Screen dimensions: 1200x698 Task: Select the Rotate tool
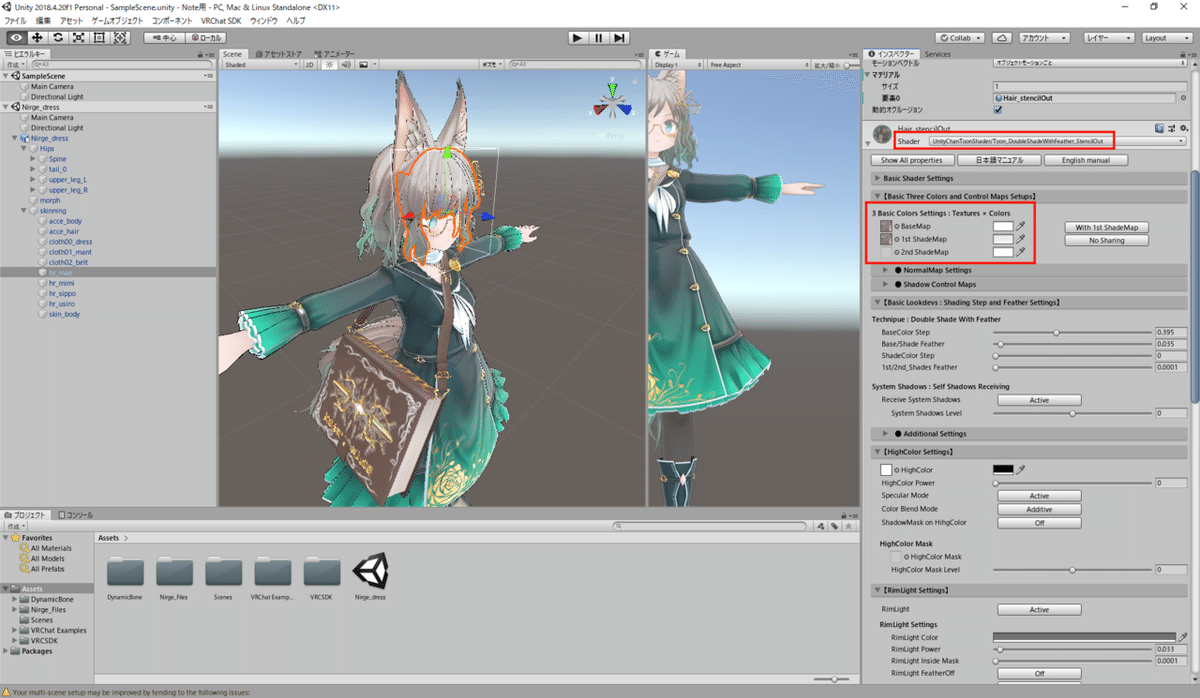click(x=58, y=37)
